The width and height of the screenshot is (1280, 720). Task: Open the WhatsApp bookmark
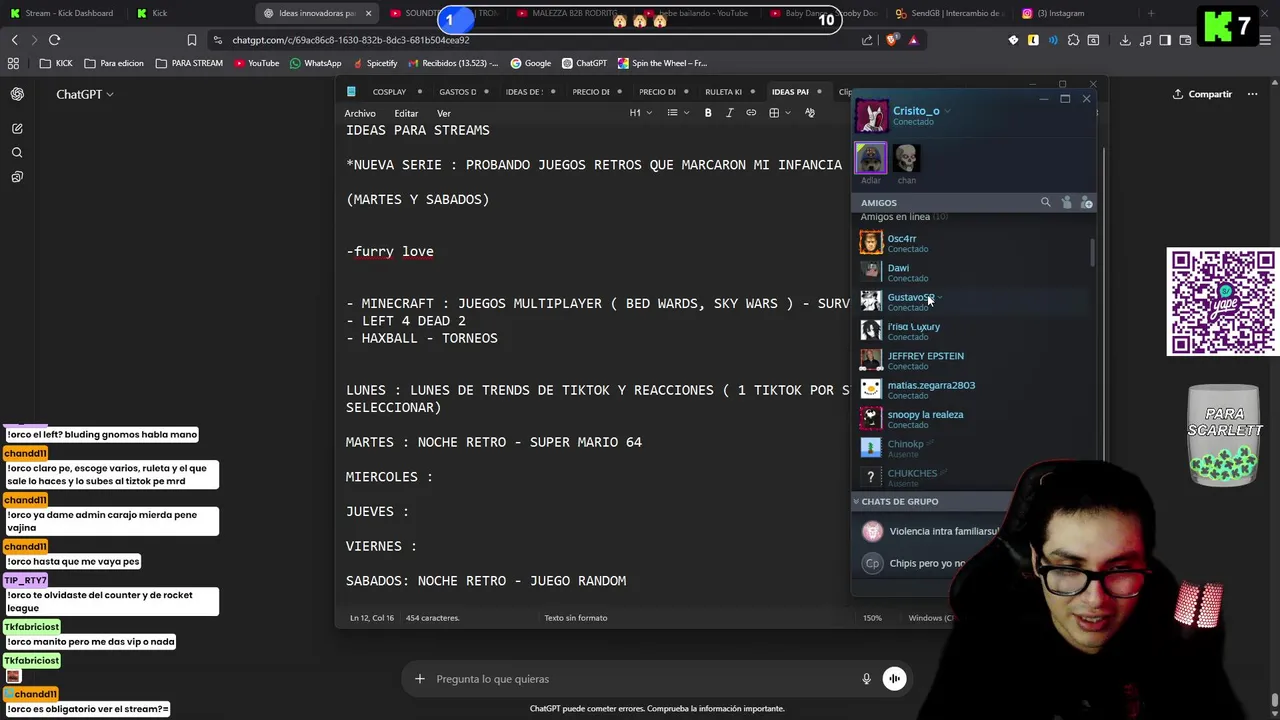tap(315, 63)
